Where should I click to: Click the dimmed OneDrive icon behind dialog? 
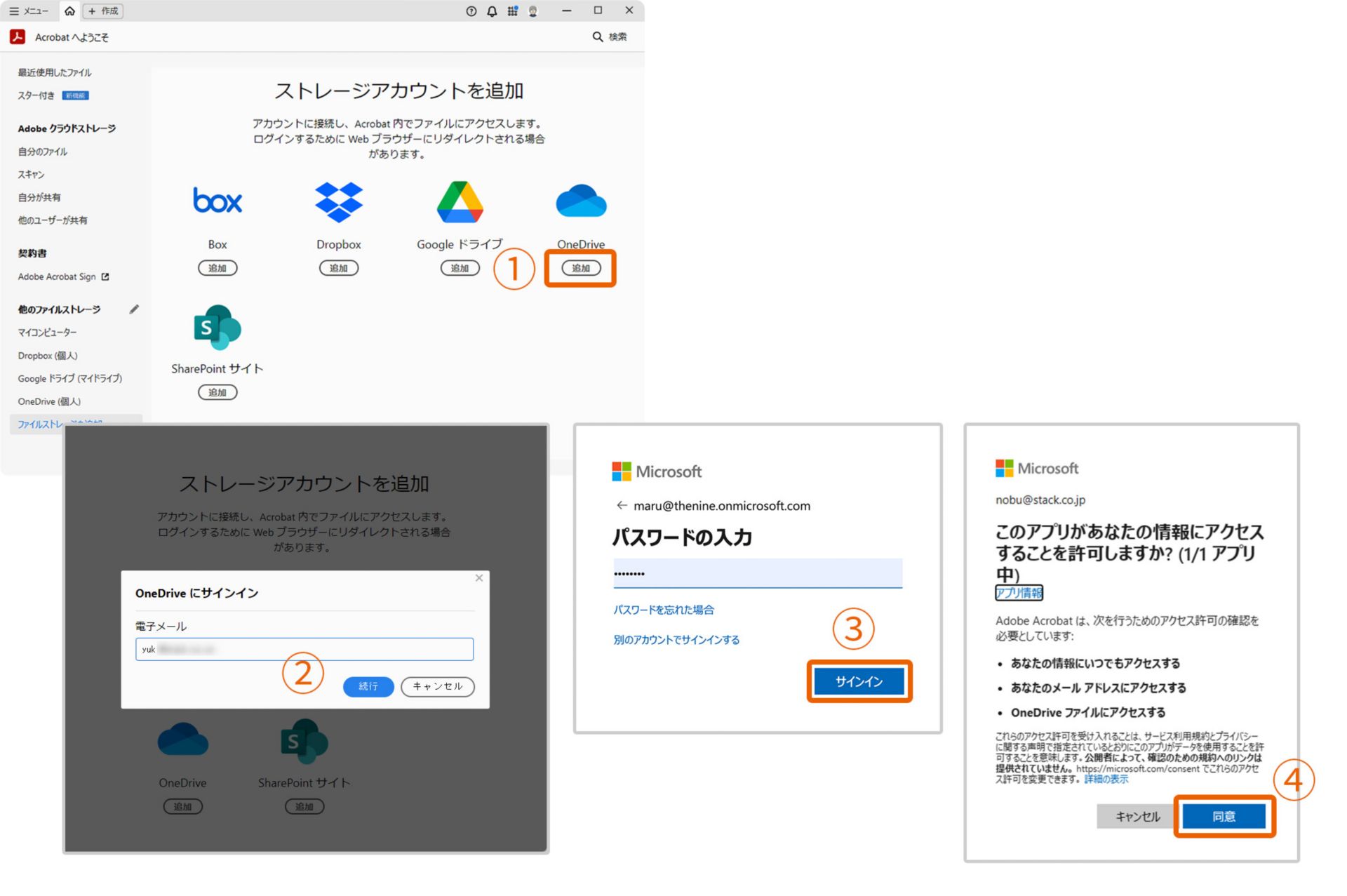click(183, 740)
